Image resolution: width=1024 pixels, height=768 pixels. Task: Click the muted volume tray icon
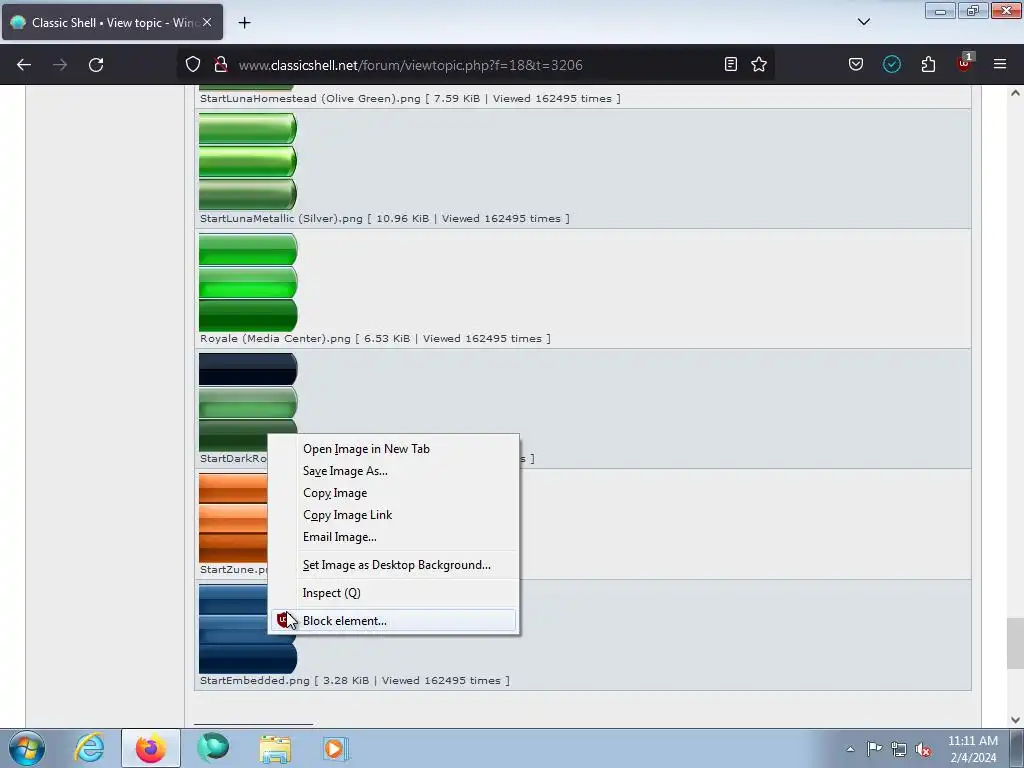pos(923,750)
